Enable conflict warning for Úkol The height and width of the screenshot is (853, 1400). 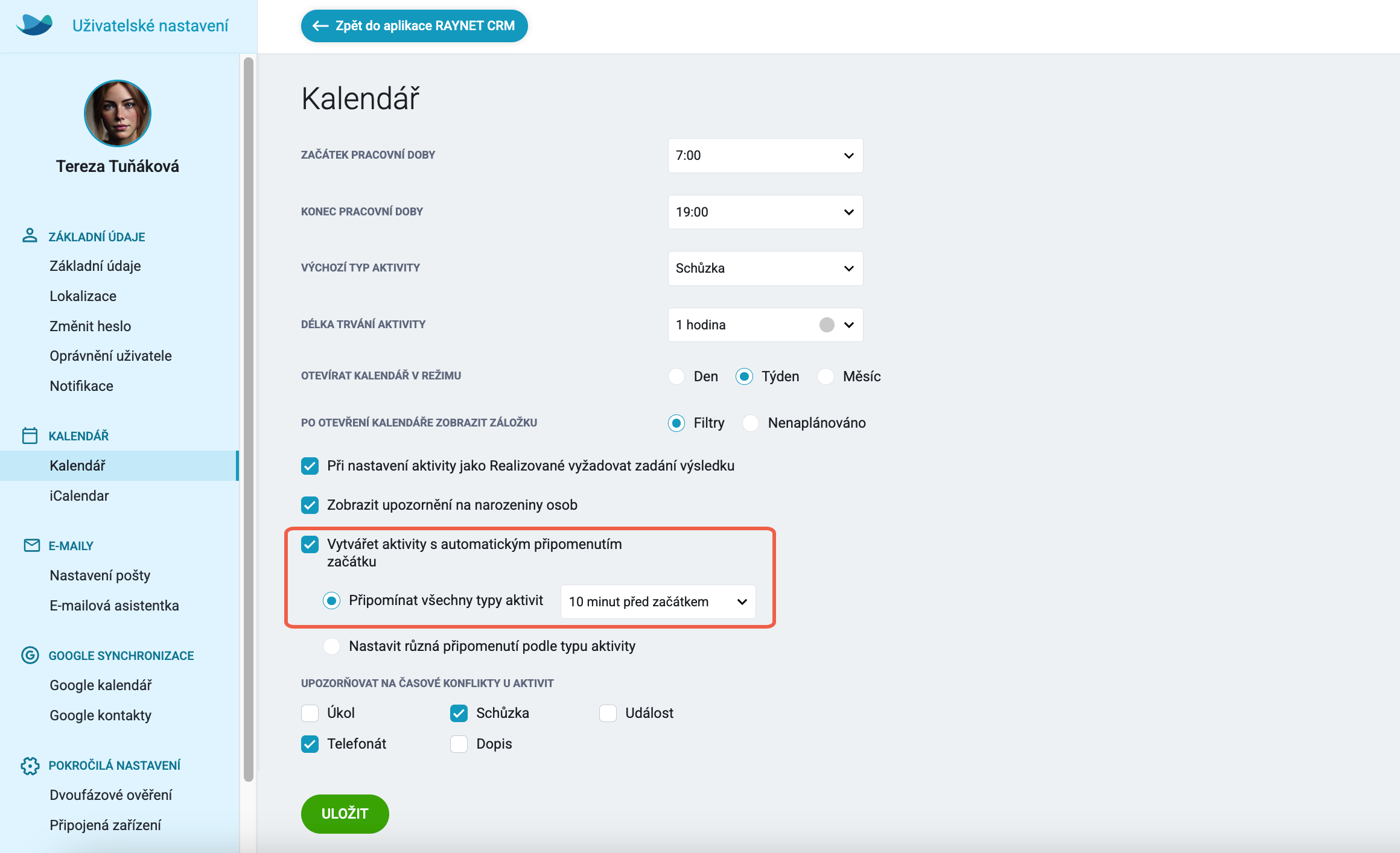[310, 713]
